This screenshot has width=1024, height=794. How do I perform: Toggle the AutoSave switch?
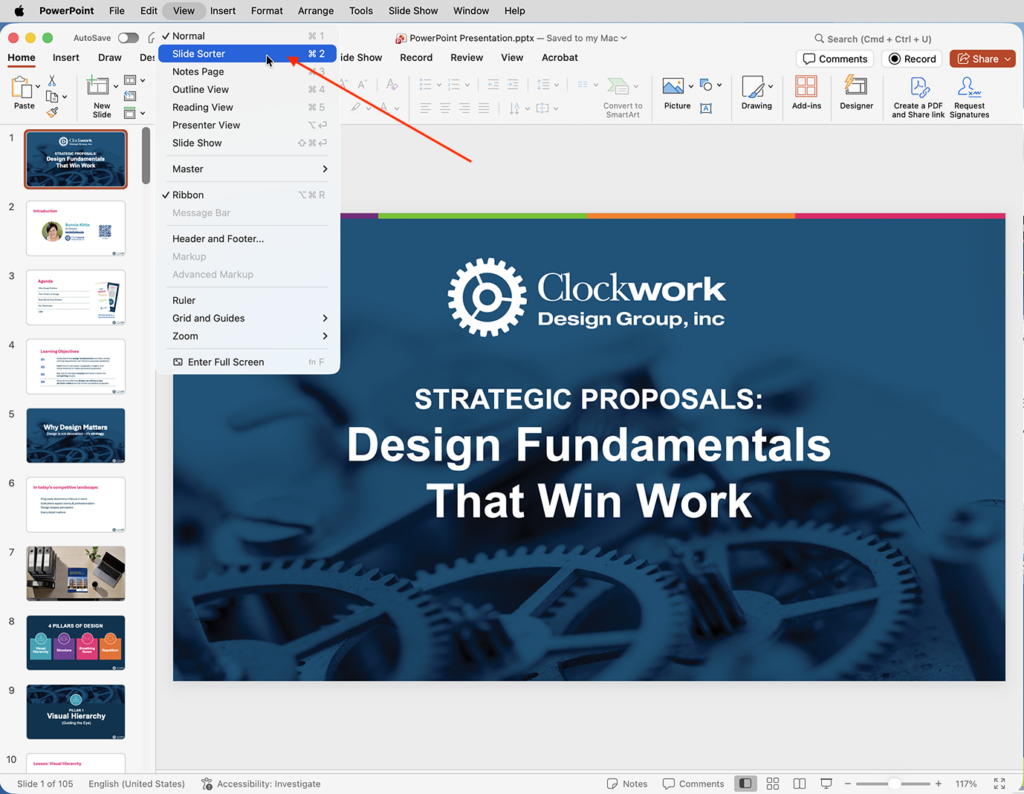(x=128, y=38)
